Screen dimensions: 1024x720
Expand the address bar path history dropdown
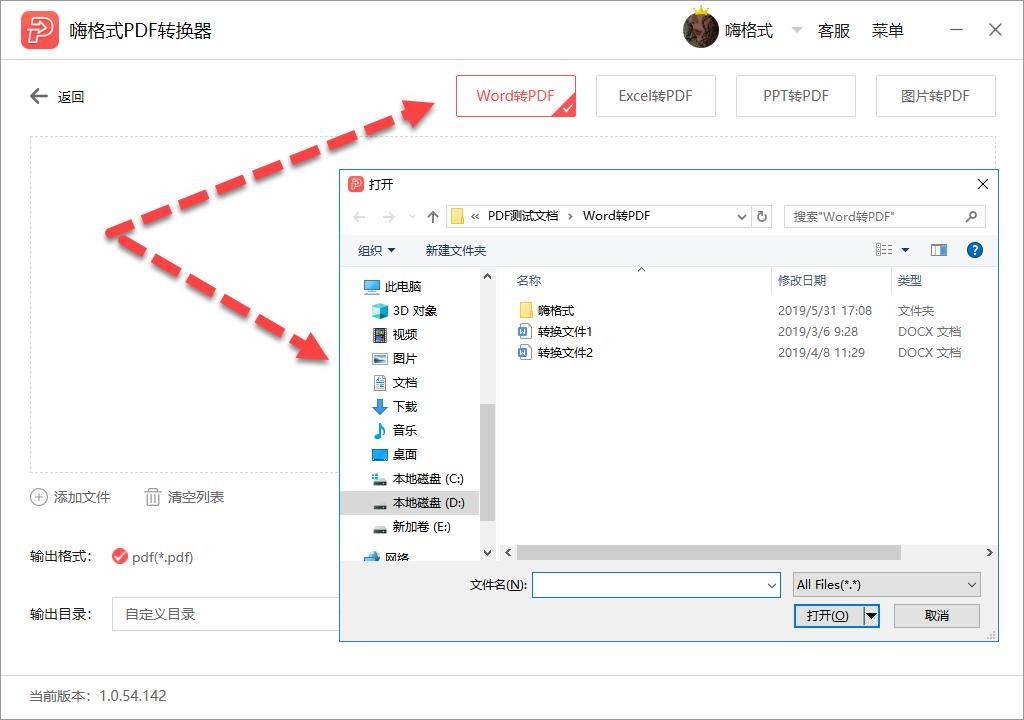point(741,216)
